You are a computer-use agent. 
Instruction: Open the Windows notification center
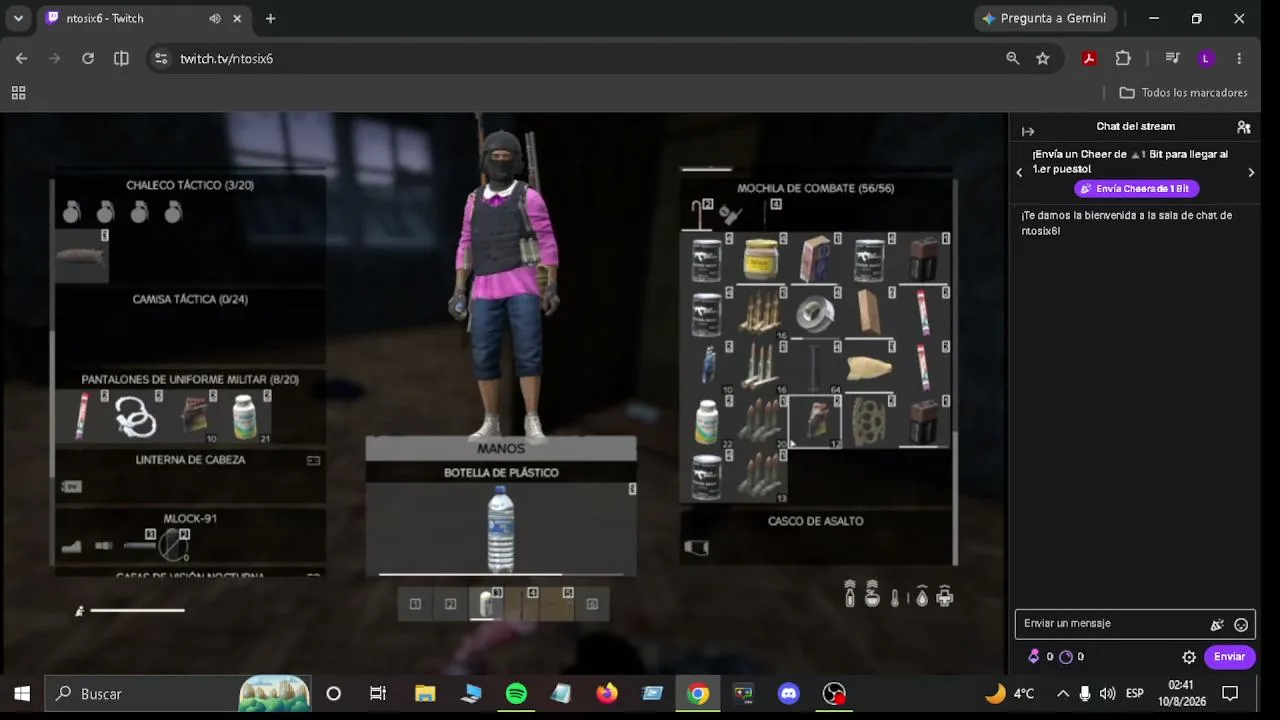(1230, 693)
